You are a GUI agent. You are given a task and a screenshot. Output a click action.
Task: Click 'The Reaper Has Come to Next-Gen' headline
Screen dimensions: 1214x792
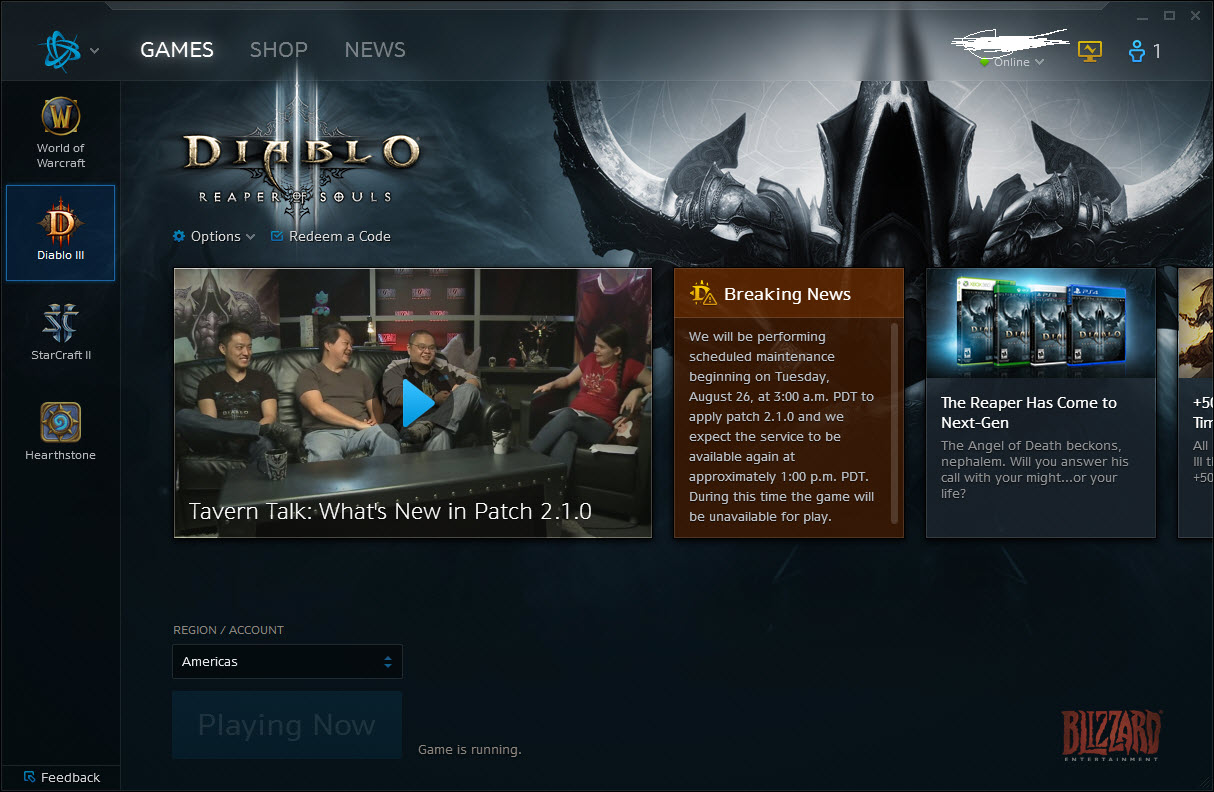click(x=1029, y=412)
